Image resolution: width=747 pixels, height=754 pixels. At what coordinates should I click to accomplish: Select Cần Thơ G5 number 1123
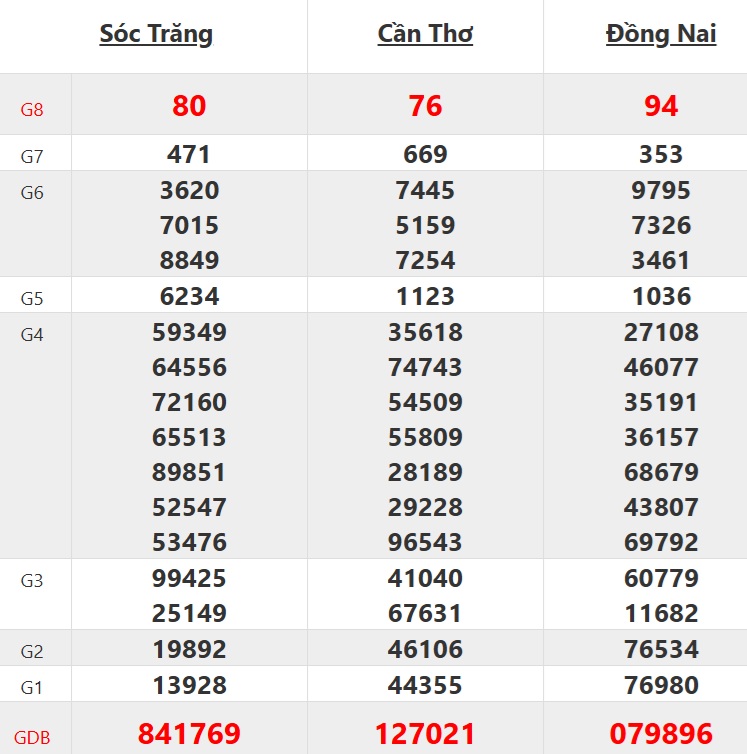[x=425, y=296]
